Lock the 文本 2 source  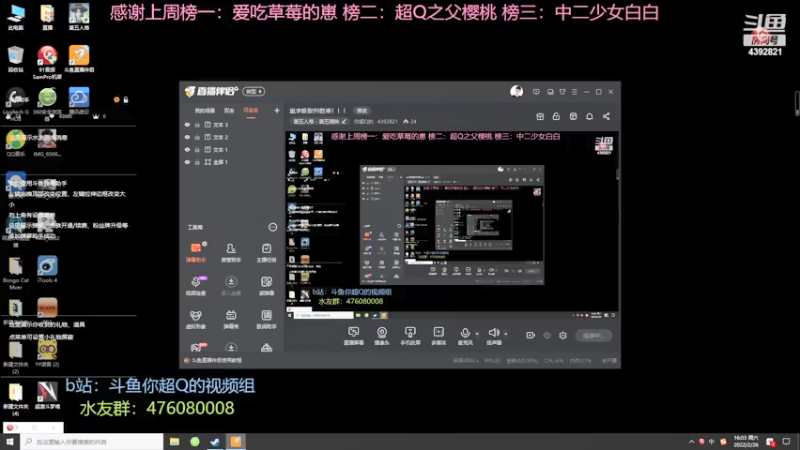pos(197,137)
